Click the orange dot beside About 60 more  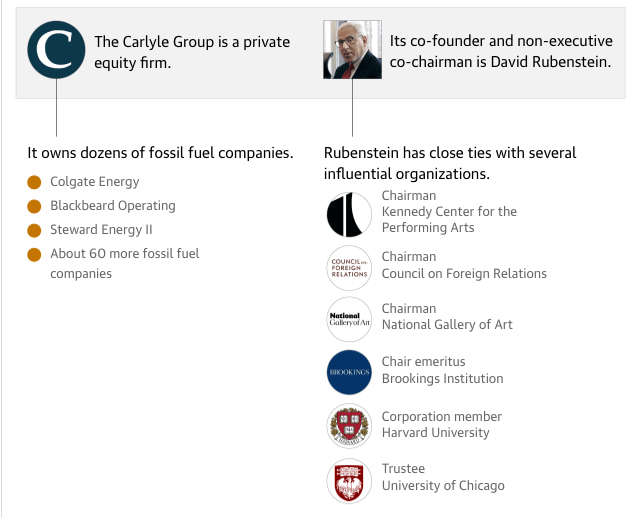click(x=34, y=254)
